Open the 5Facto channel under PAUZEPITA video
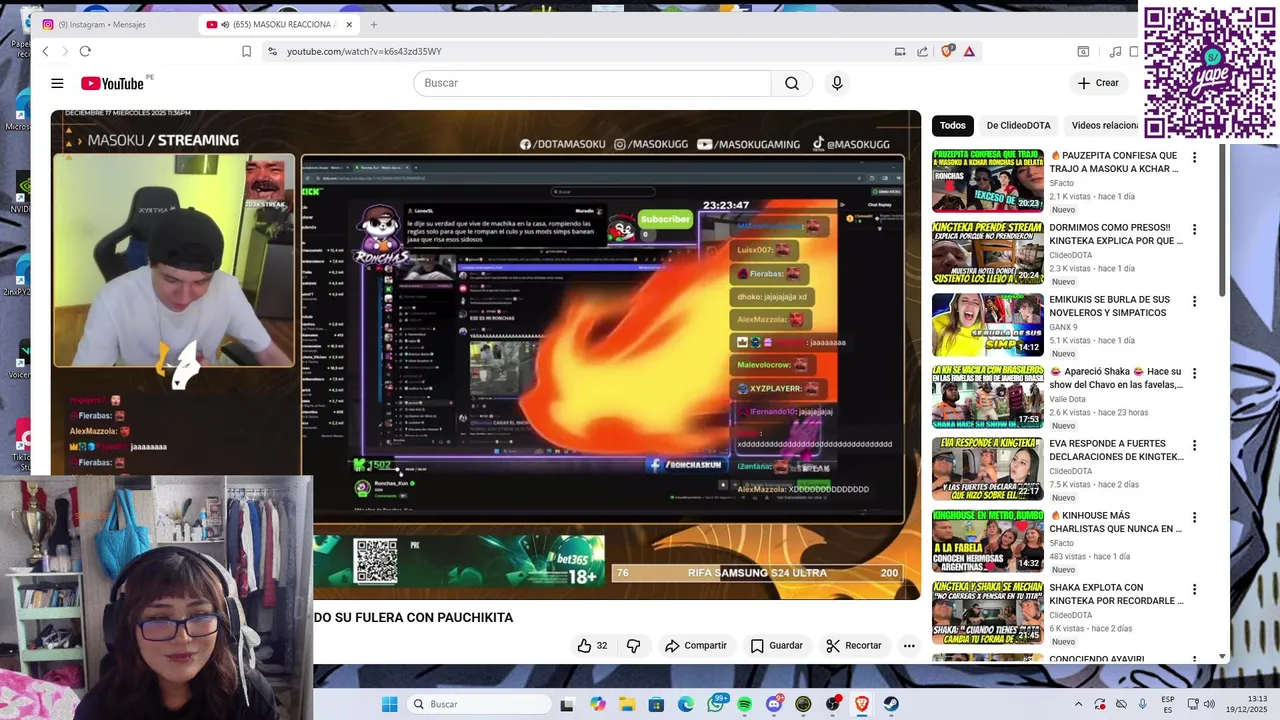The width and height of the screenshot is (1280, 720). tap(1061, 183)
